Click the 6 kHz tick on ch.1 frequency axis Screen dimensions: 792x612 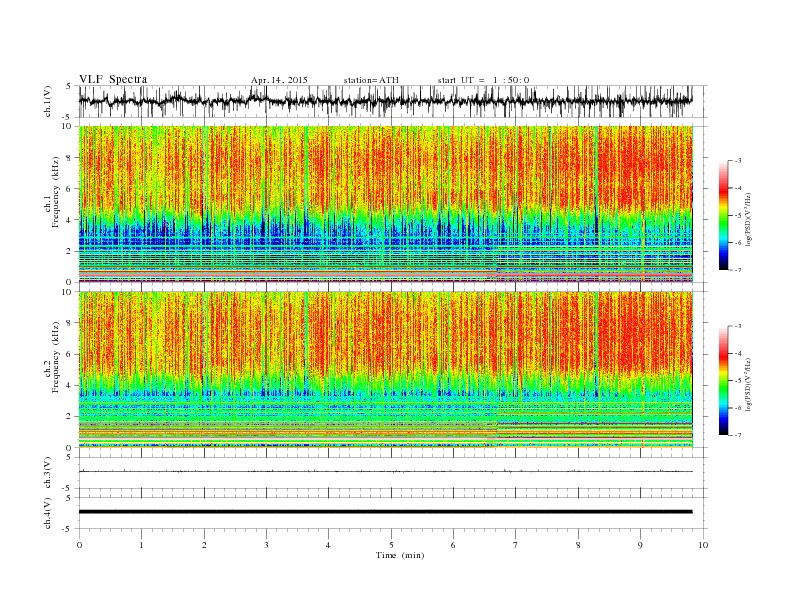pos(70,189)
